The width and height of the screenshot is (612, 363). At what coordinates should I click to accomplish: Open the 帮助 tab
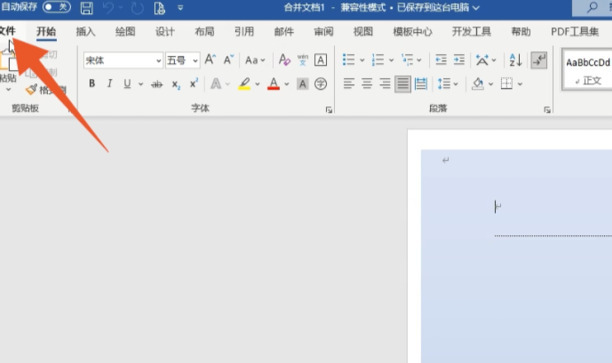(521, 31)
